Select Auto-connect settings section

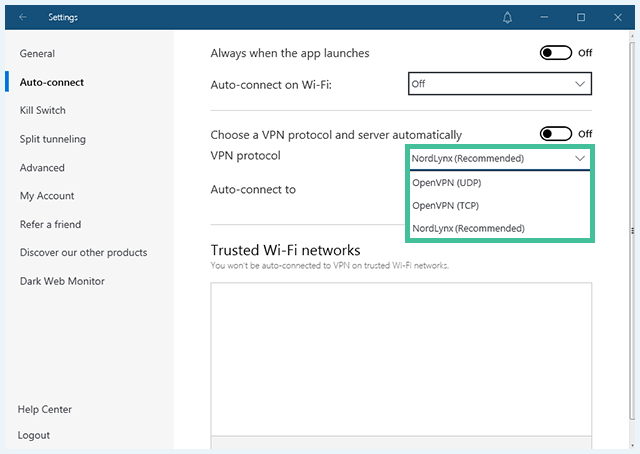(x=52, y=82)
